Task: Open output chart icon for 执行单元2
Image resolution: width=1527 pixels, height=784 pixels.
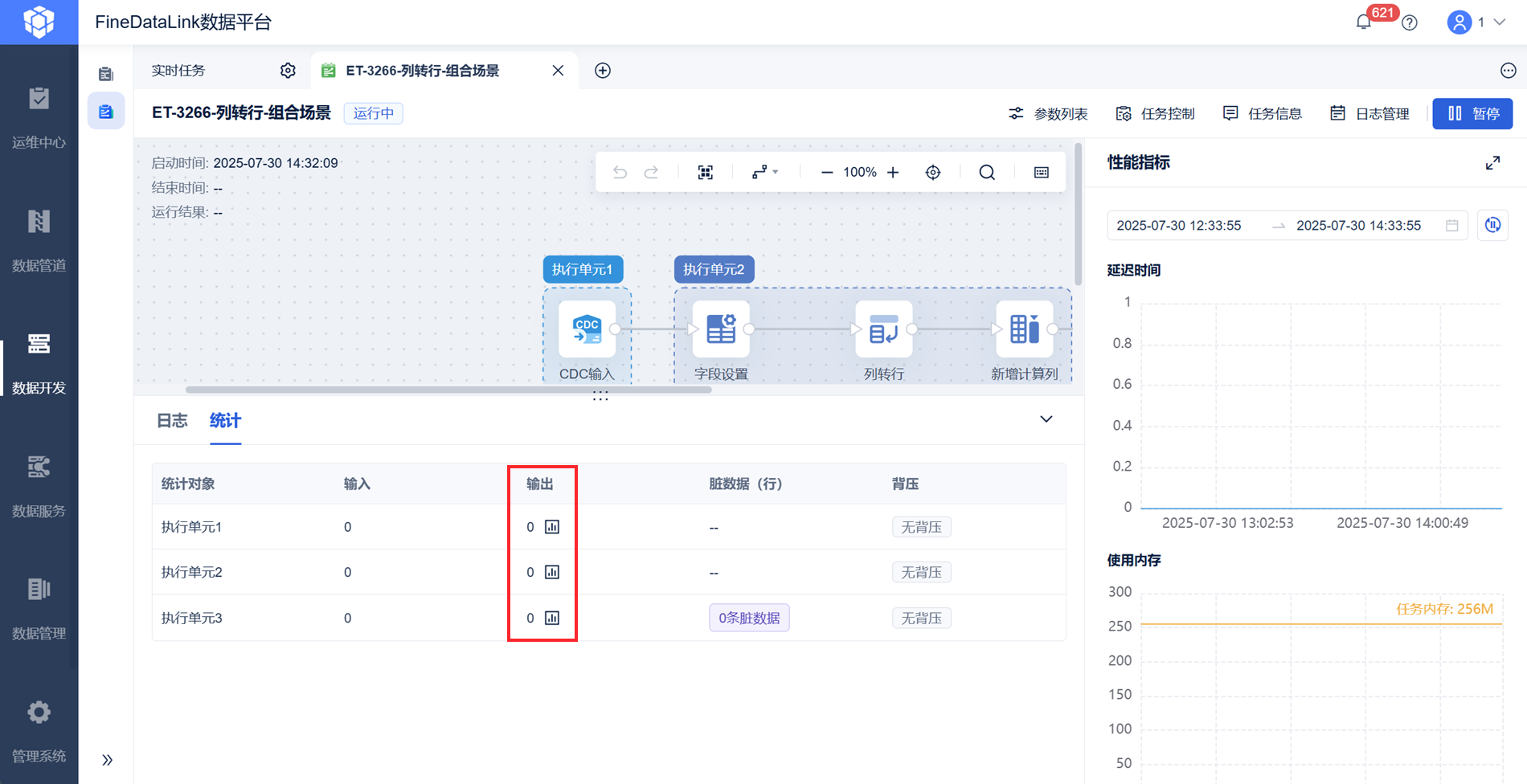Action: [552, 572]
